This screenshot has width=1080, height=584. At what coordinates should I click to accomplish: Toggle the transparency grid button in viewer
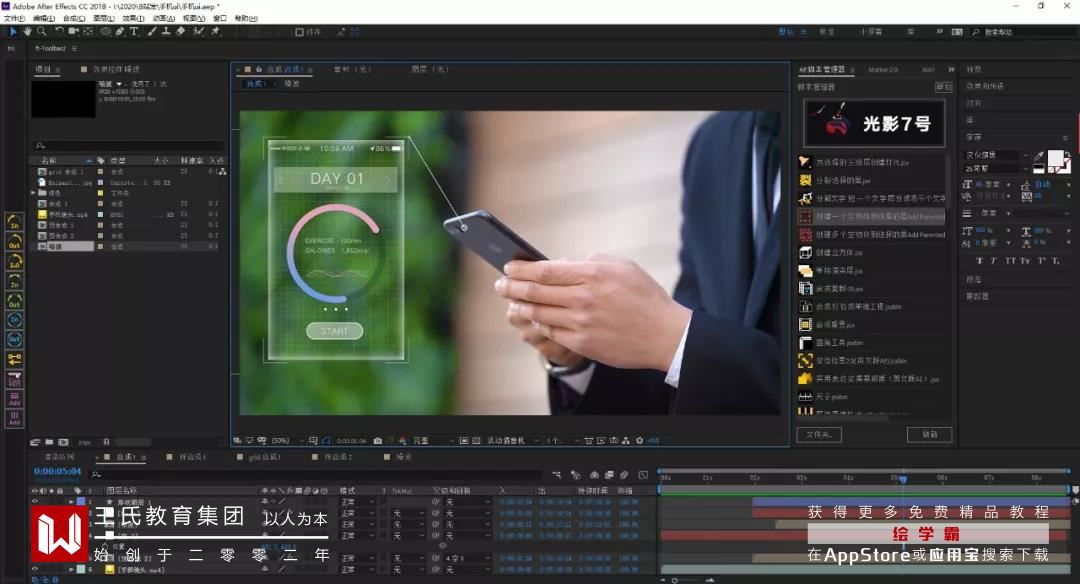tap(476, 441)
